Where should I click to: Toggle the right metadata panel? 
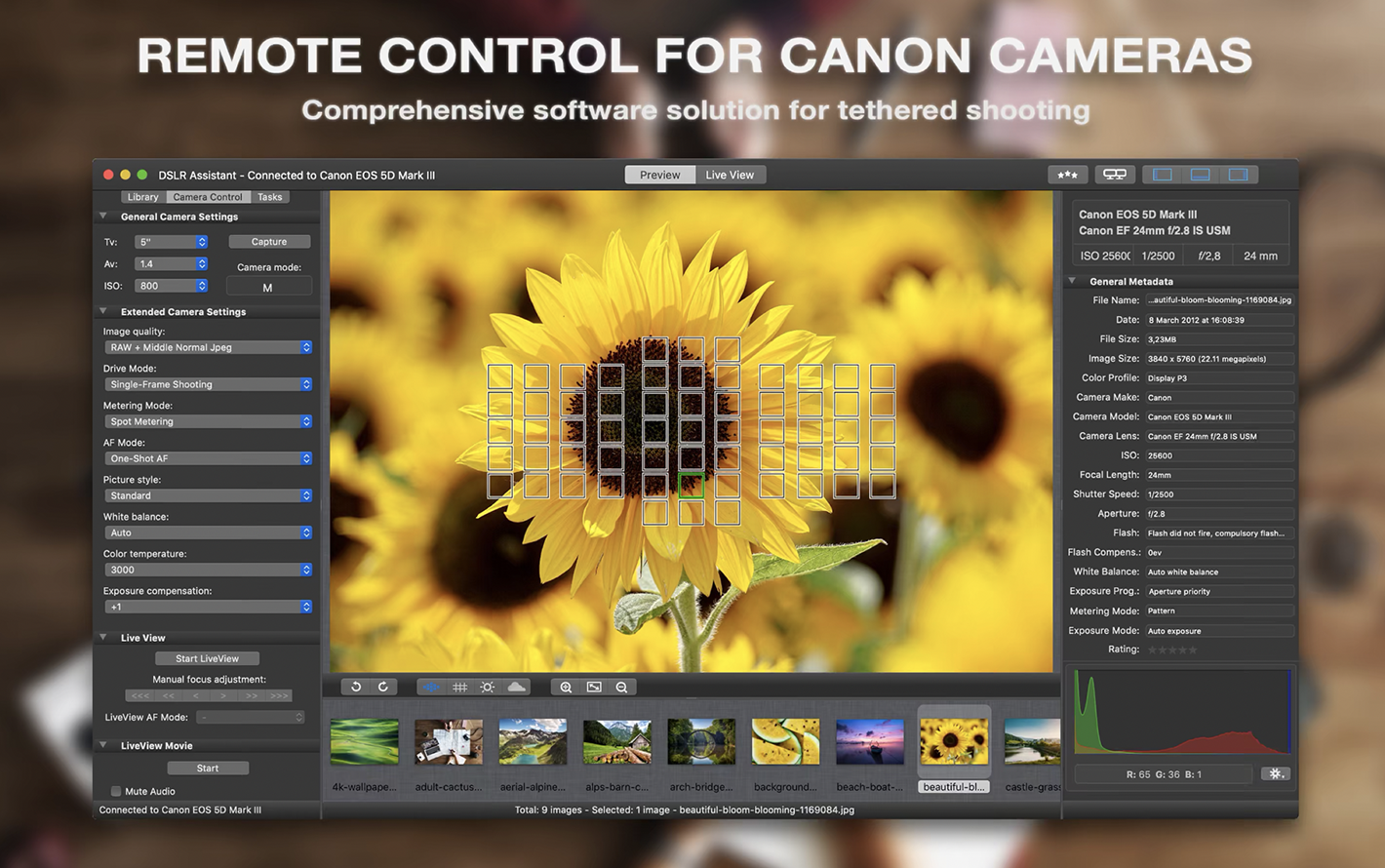click(1239, 175)
